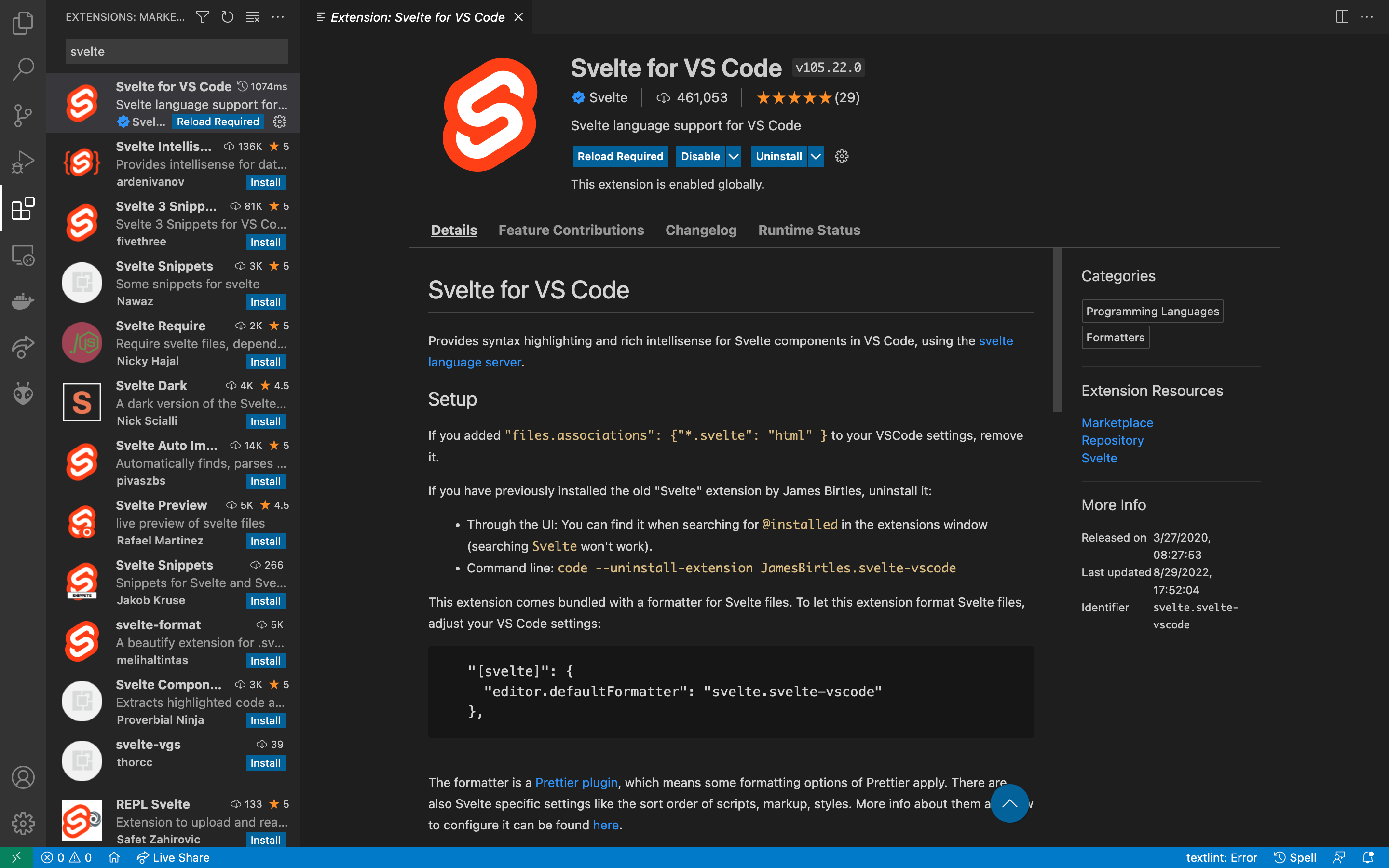Click the Disable button
Screen dimensions: 1389x868
(x=700, y=156)
